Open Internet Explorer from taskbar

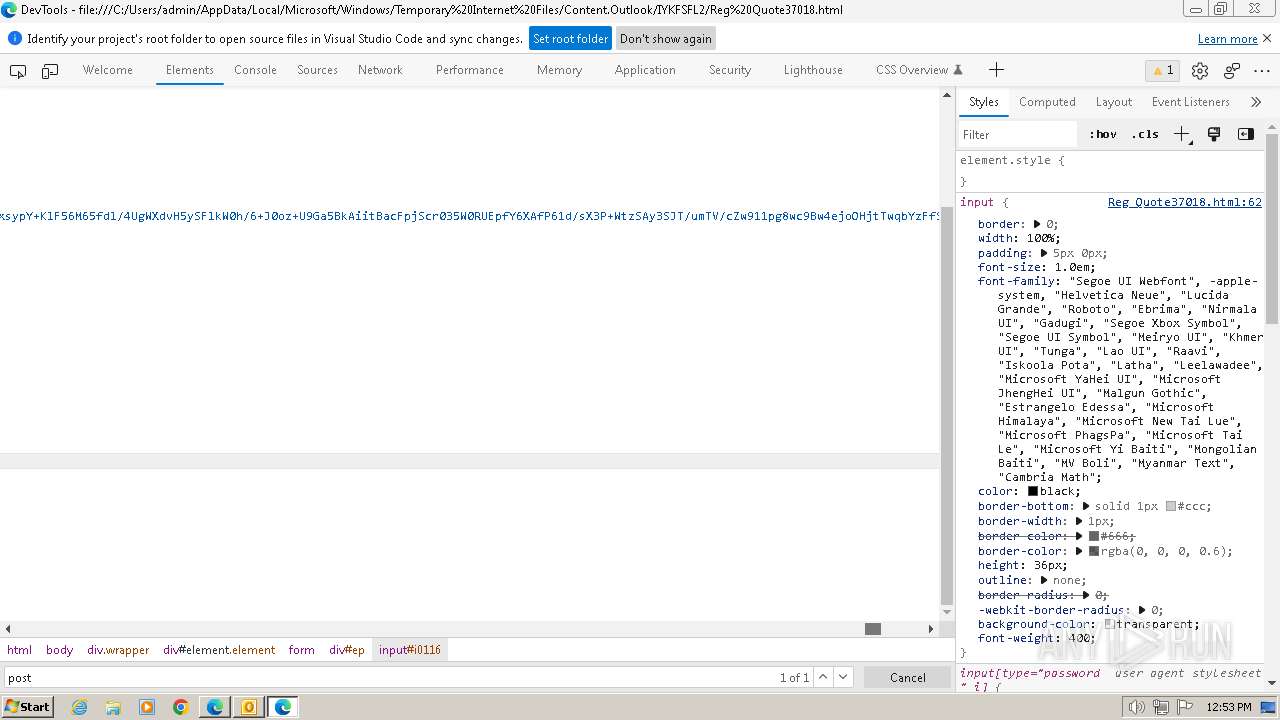point(79,707)
